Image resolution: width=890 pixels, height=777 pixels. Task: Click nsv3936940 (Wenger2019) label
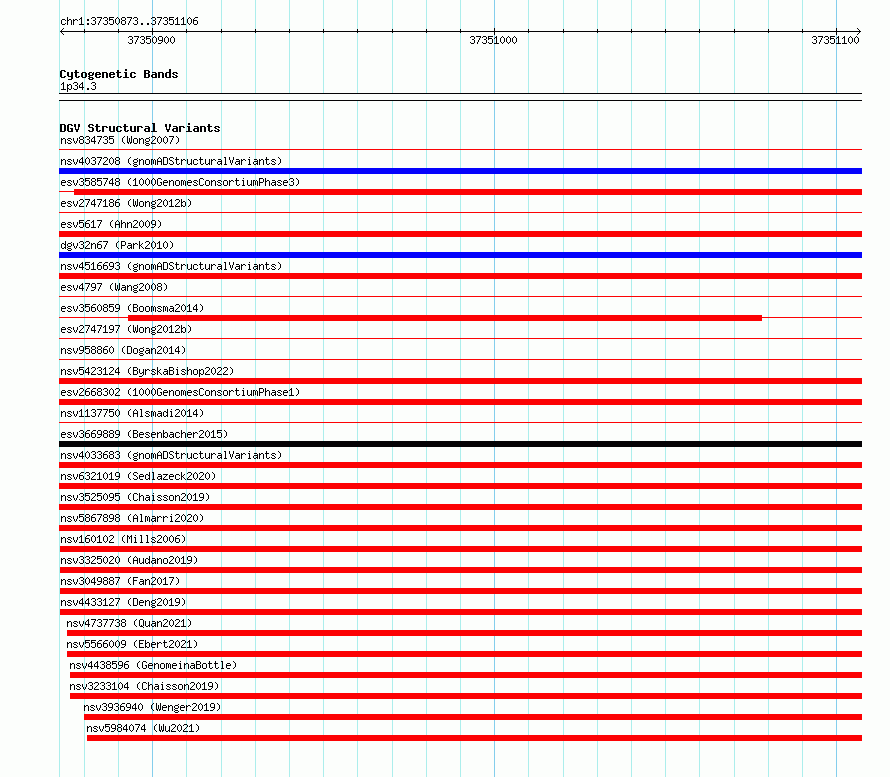pos(152,707)
